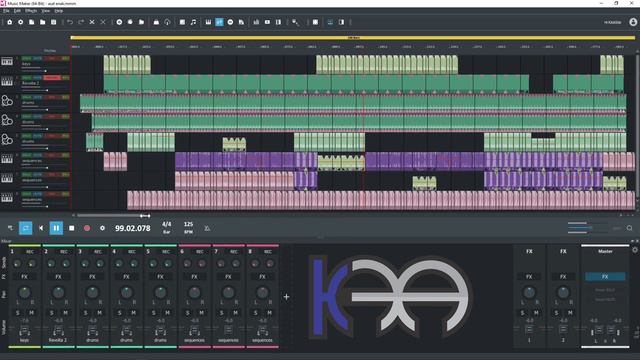Open the Store shopping bag icon
The image size is (640, 360).
[156, 22]
